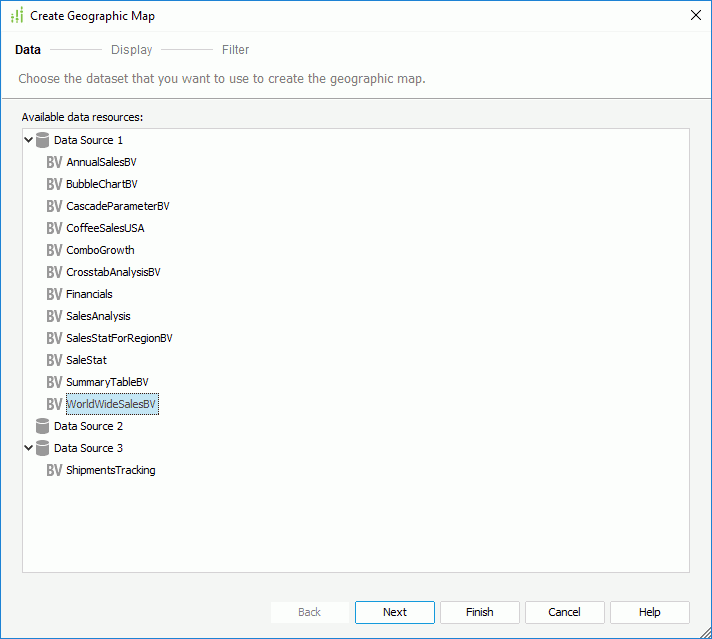The width and height of the screenshot is (712, 639).
Task: Click the BV icon beside SaleStat
Action: coord(54,360)
